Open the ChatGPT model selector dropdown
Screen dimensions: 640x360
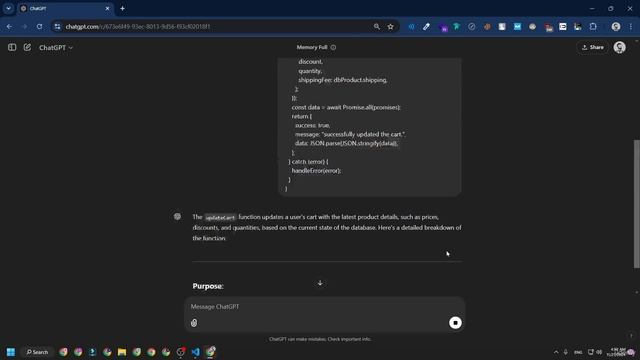[56, 48]
